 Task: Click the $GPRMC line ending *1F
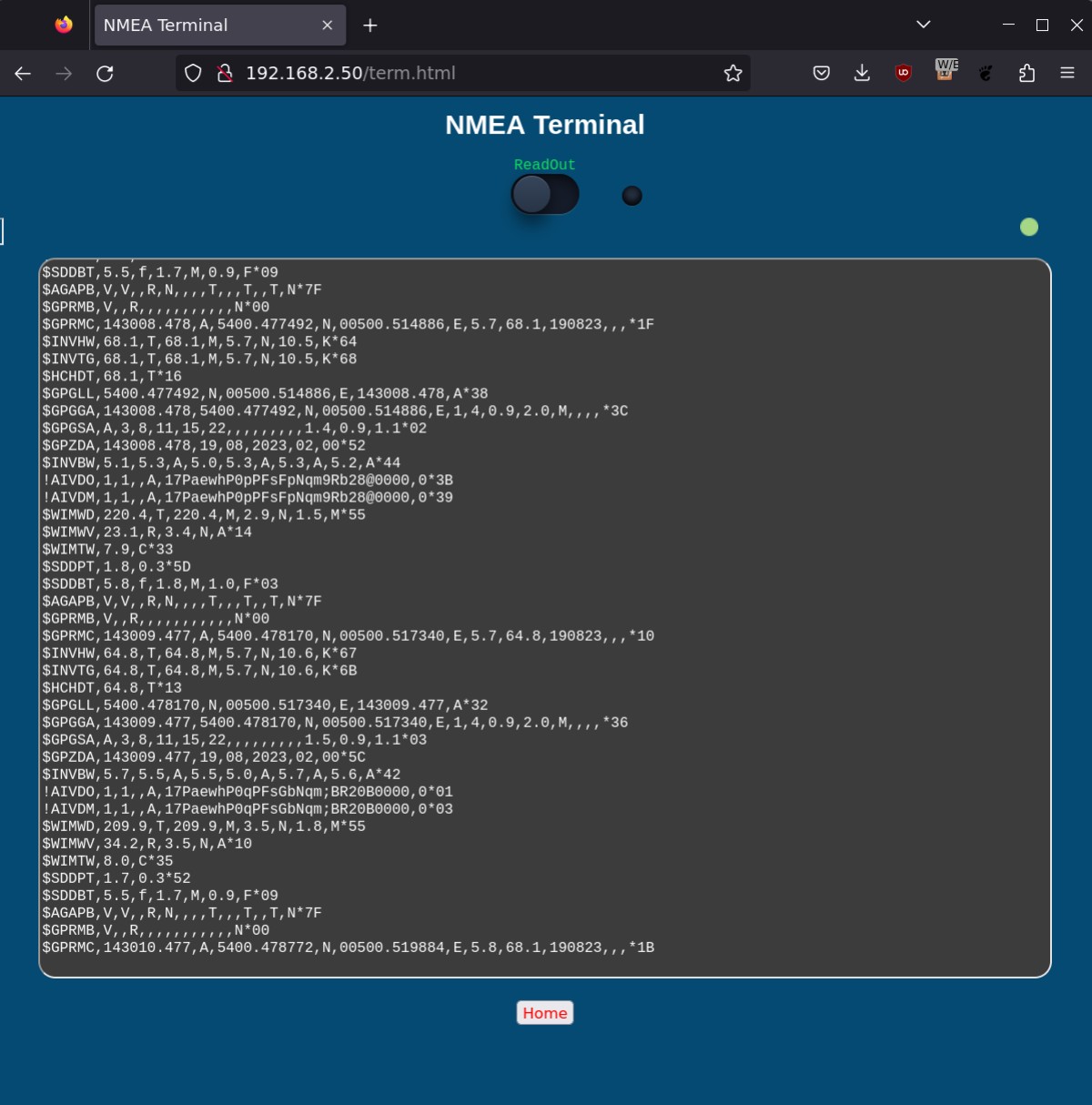click(348, 325)
